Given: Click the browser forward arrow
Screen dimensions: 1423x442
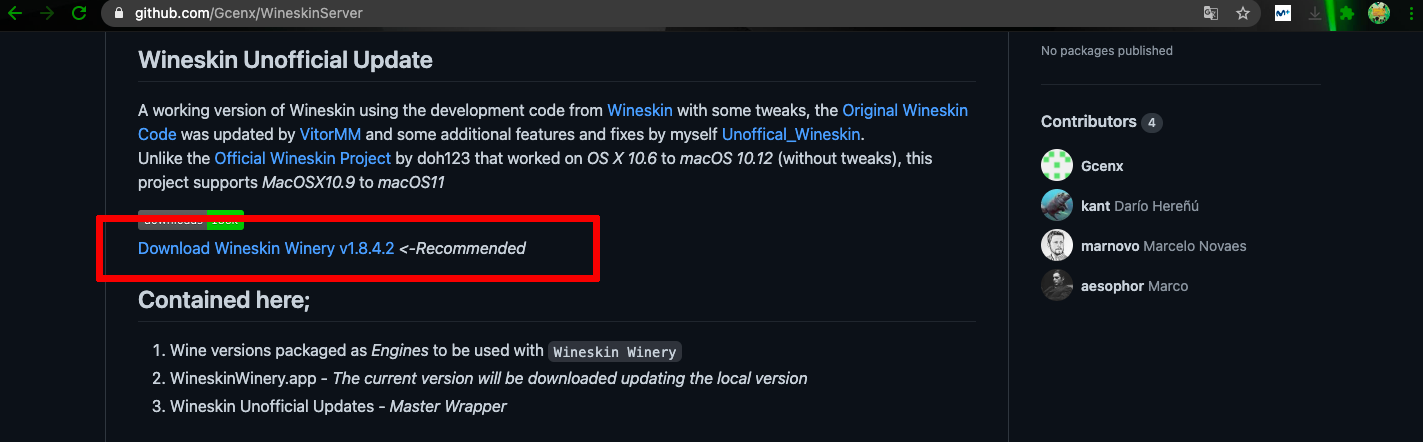Looking at the screenshot, I should (47, 14).
